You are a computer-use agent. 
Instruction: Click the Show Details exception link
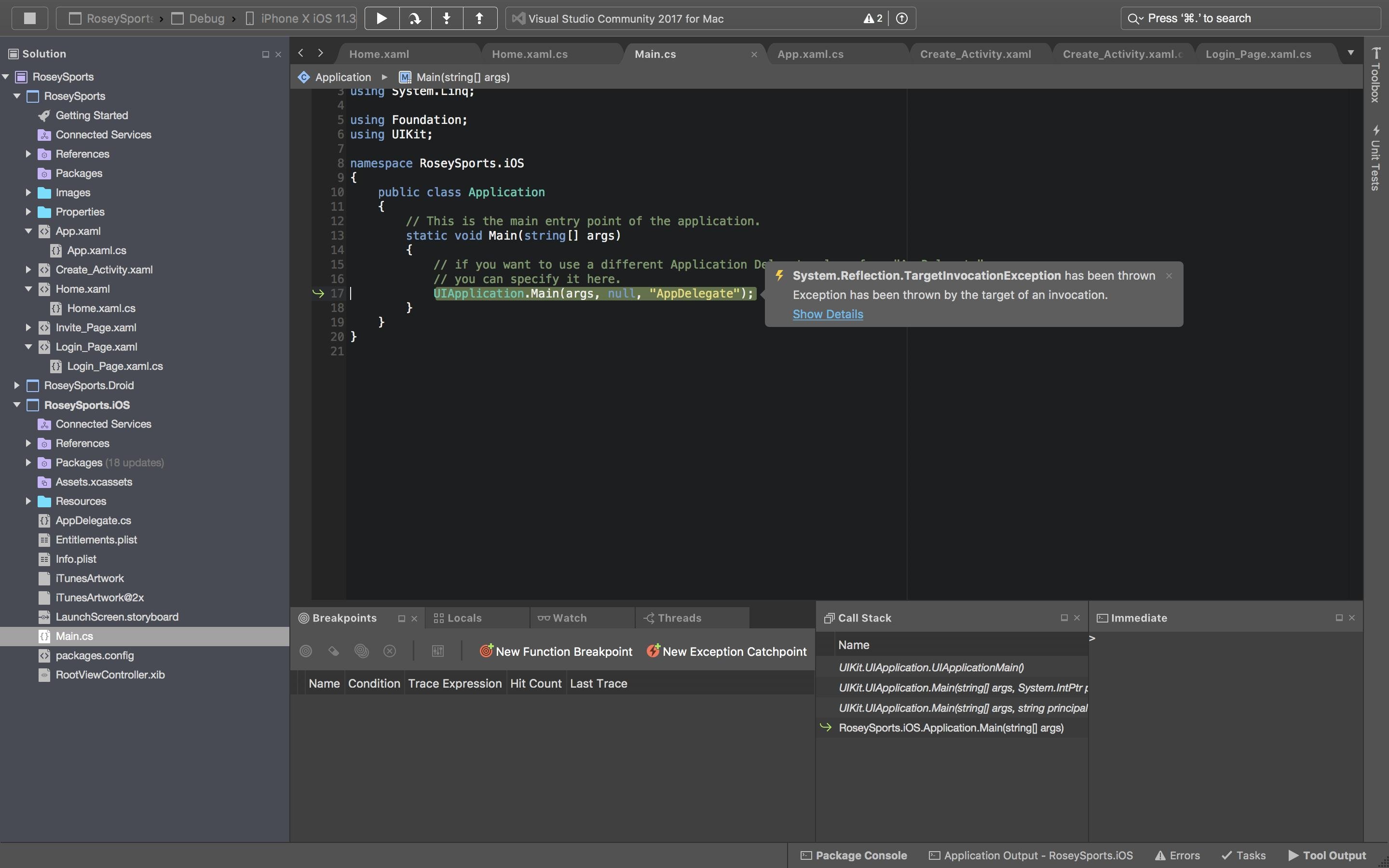[827, 314]
